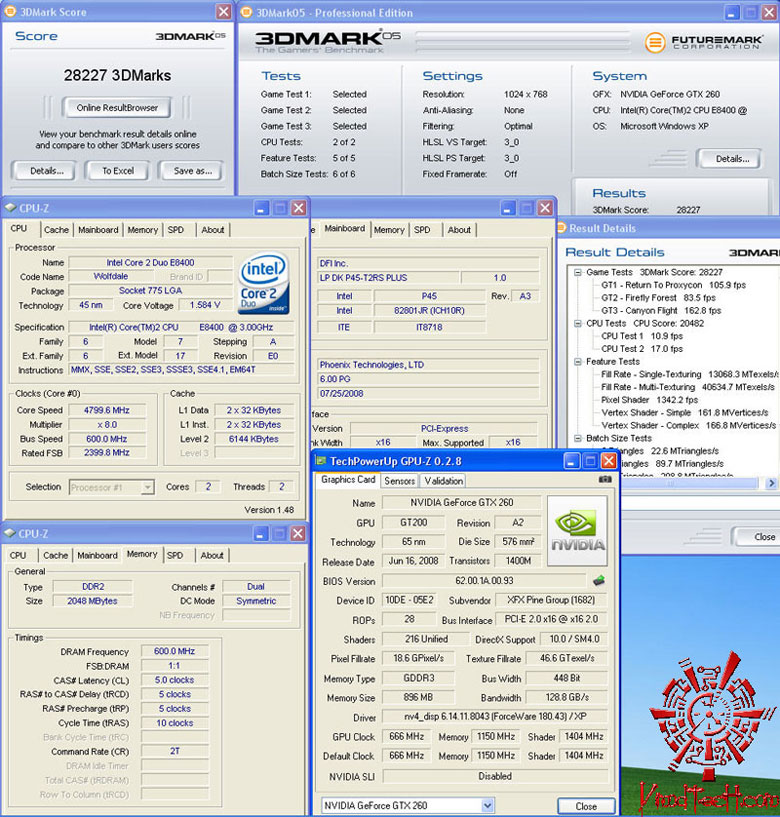Viewport: 780px width, 817px height.
Task: Open the Processor #1 selection dropdown
Action: [x=147, y=487]
